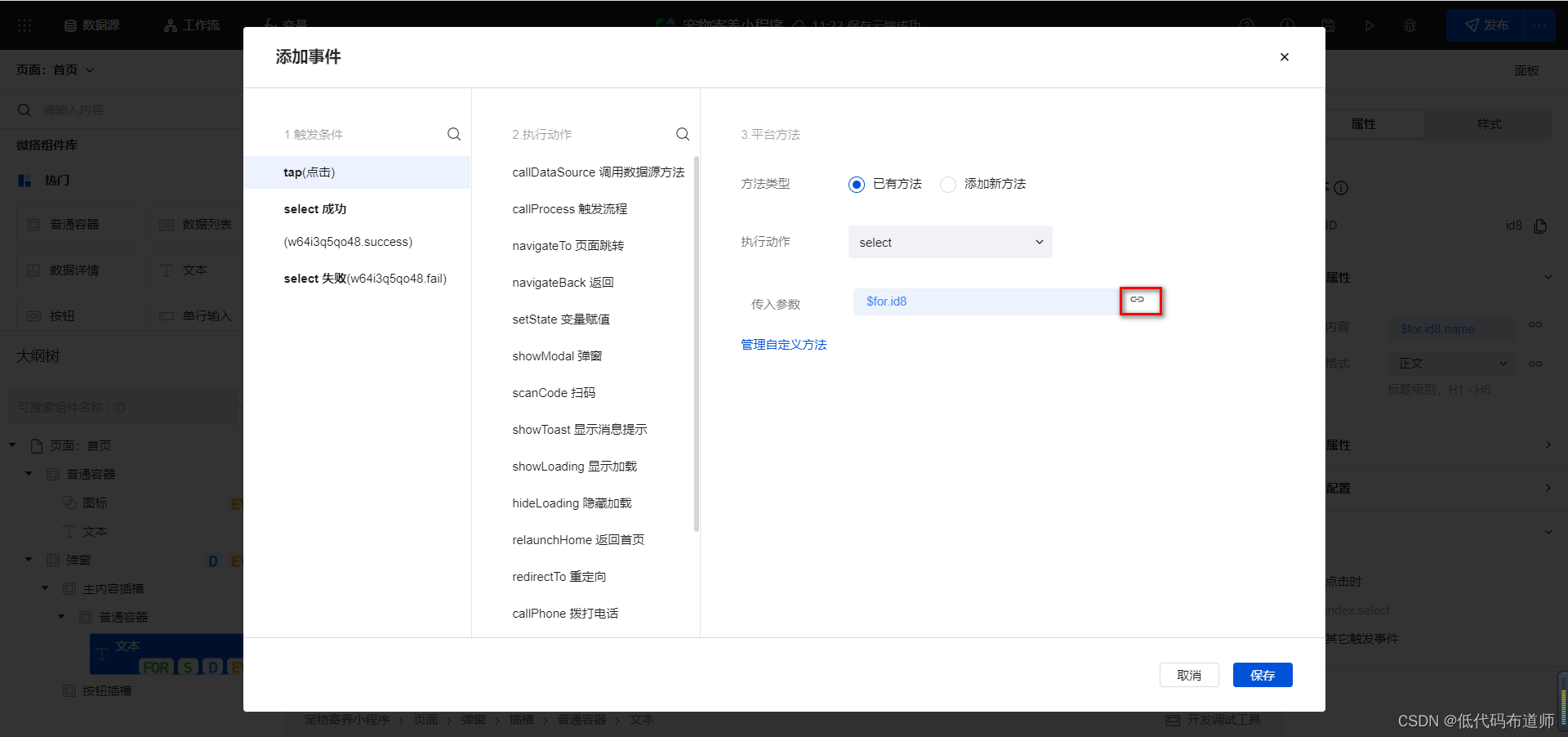The height and width of the screenshot is (737, 1568).
Task: Add a 文本 component from library
Action: click(x=196, y=270)
